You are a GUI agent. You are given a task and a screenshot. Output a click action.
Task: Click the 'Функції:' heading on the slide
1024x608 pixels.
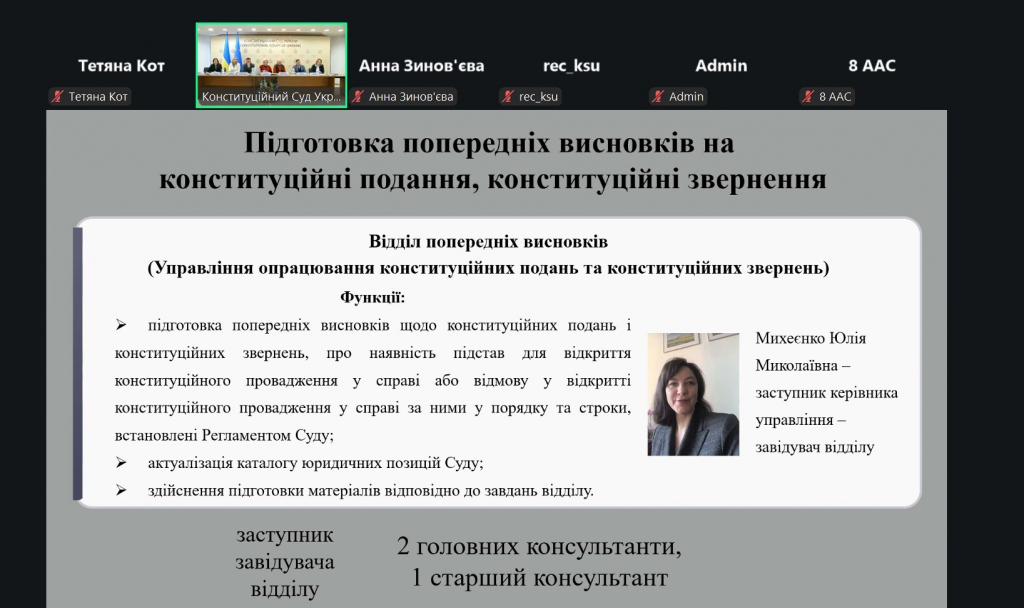tap(372, 297)
